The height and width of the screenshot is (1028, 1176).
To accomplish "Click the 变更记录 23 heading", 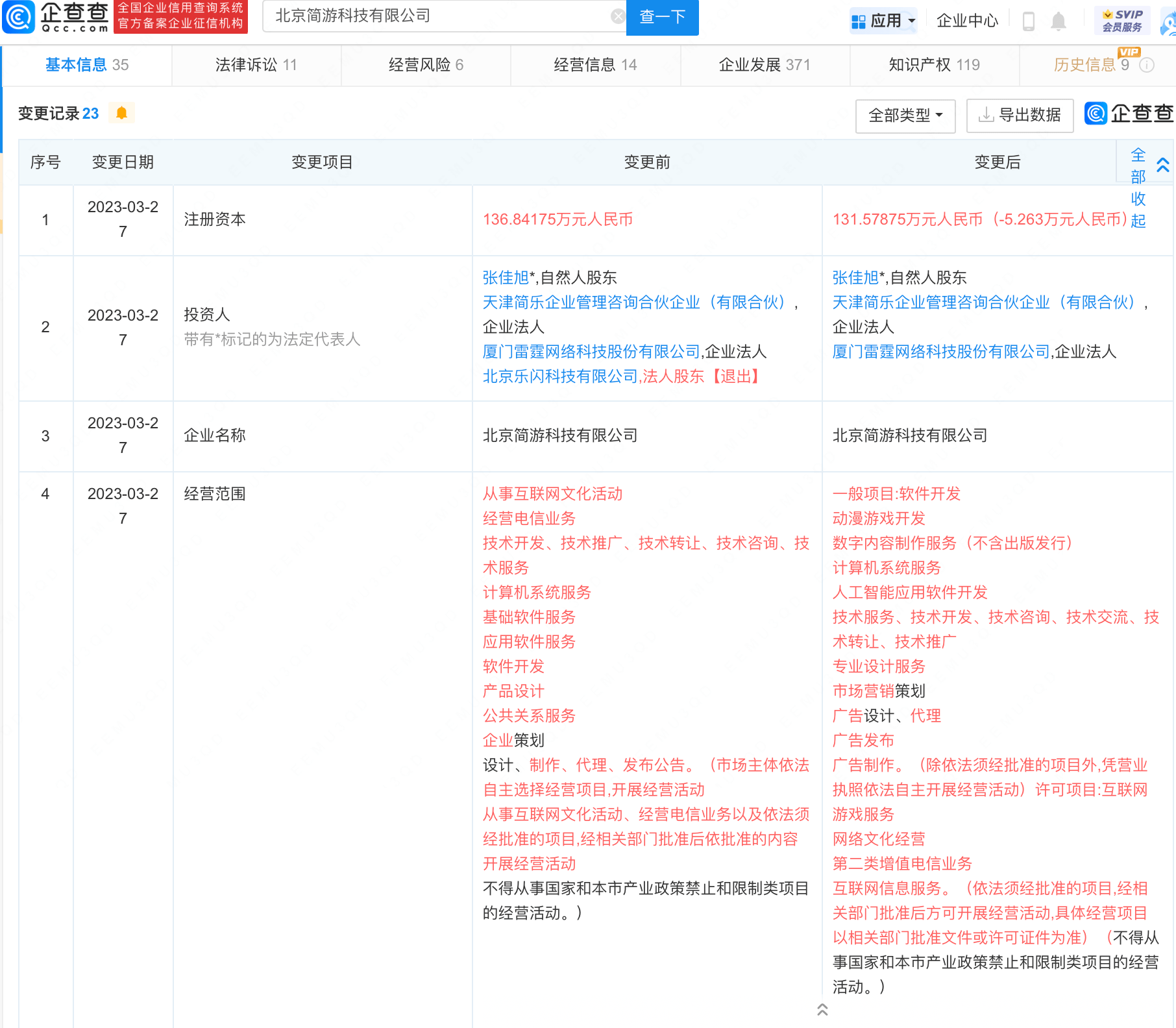I will (x=58, y=114).
